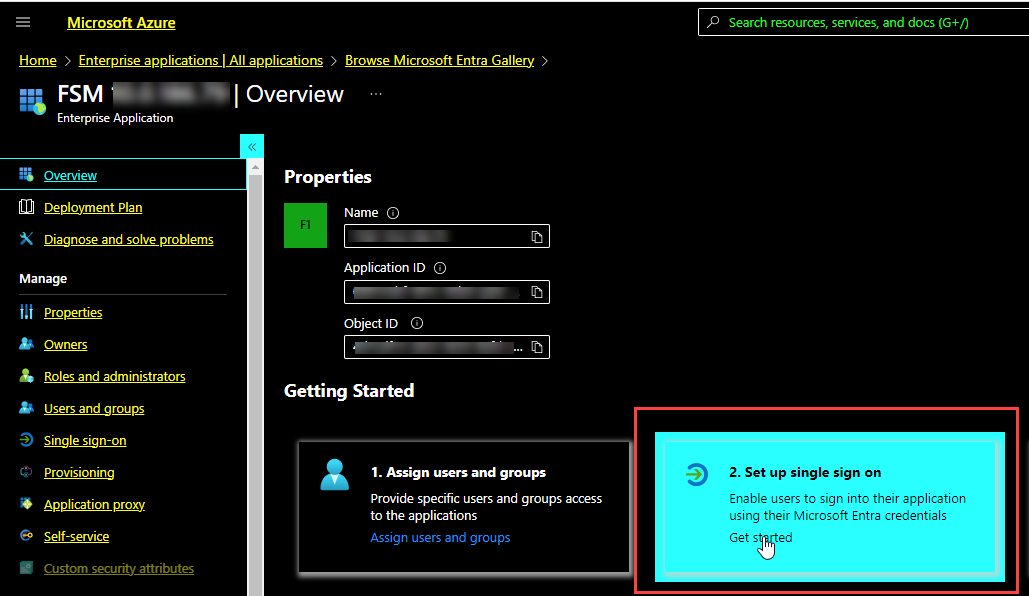This screenshot has height=596, width=1029.
Task: Navigate to Home breadcrumb
Action: point(38,60)
